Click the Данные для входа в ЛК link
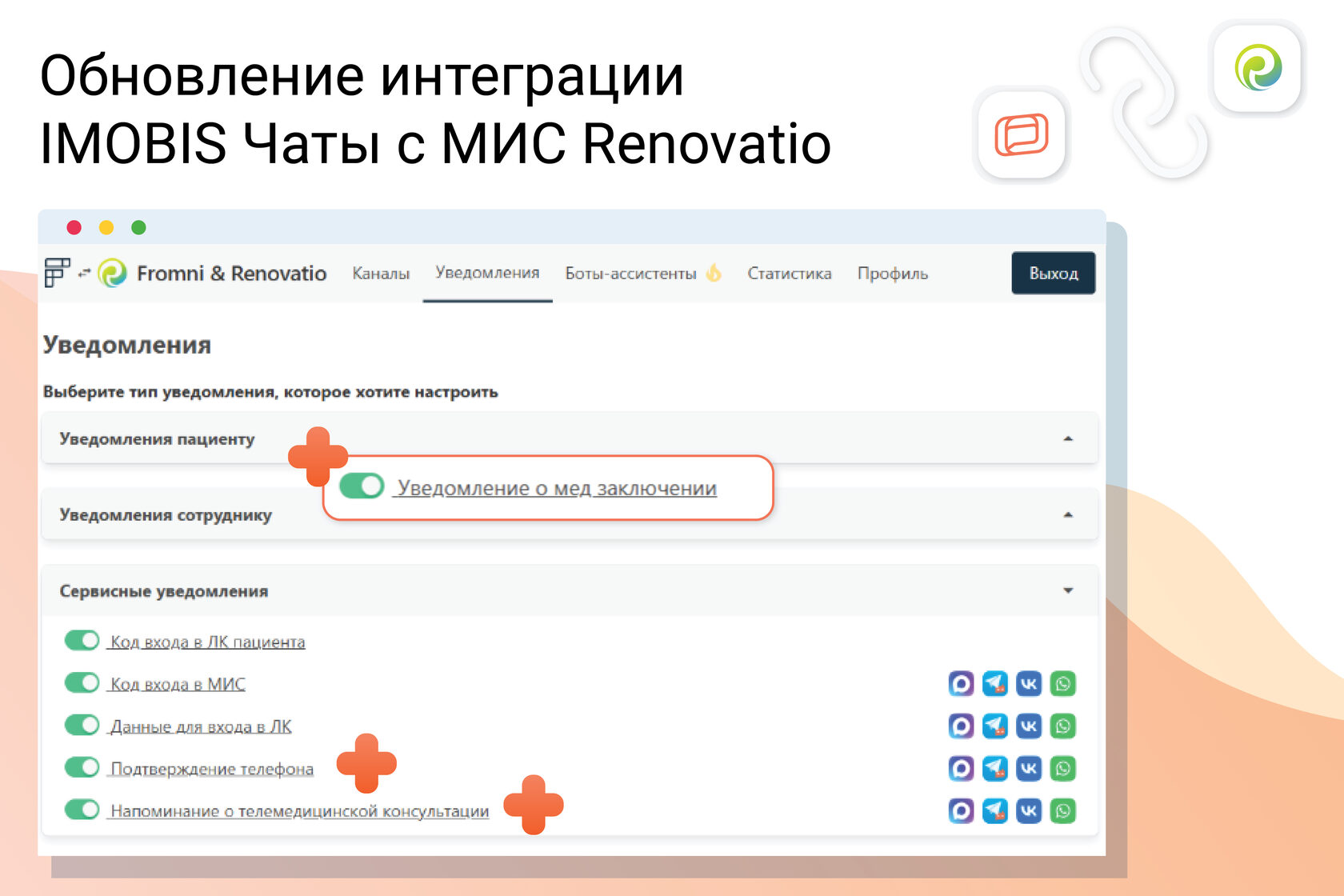This screenshot has height=896, width=1344. click(x=201, y=726)
